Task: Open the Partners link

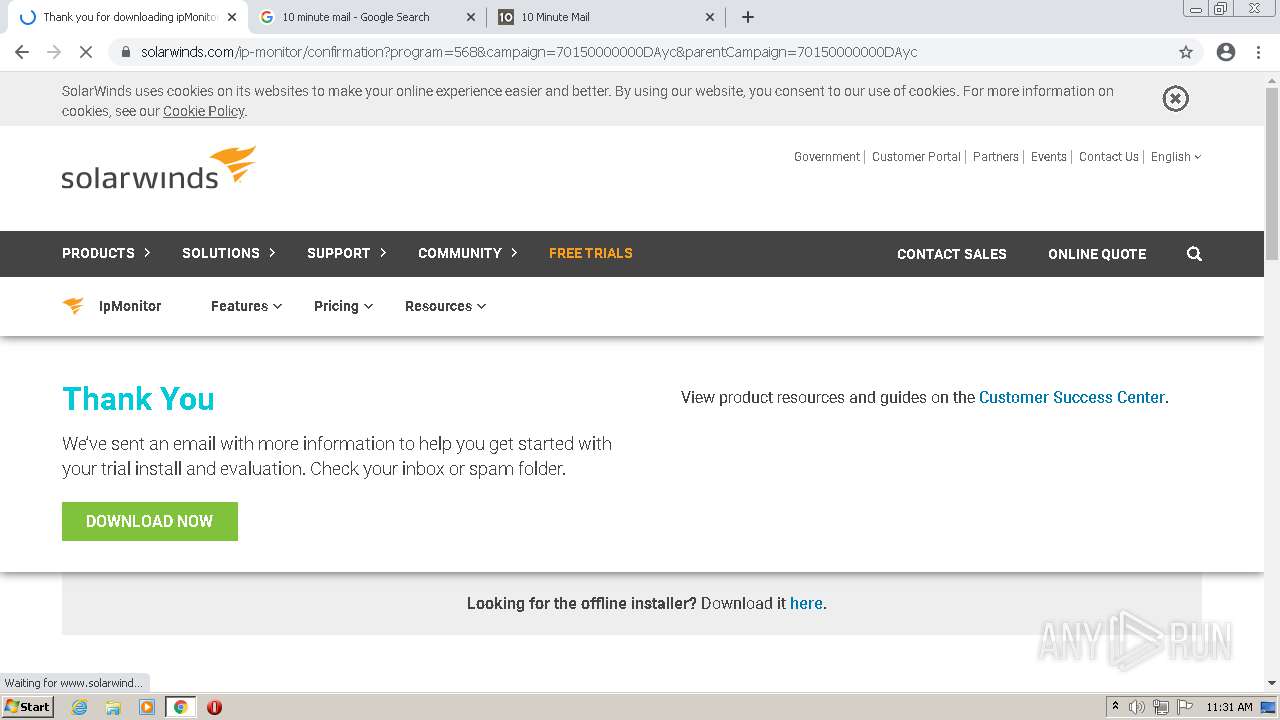Action: (996, 157)
